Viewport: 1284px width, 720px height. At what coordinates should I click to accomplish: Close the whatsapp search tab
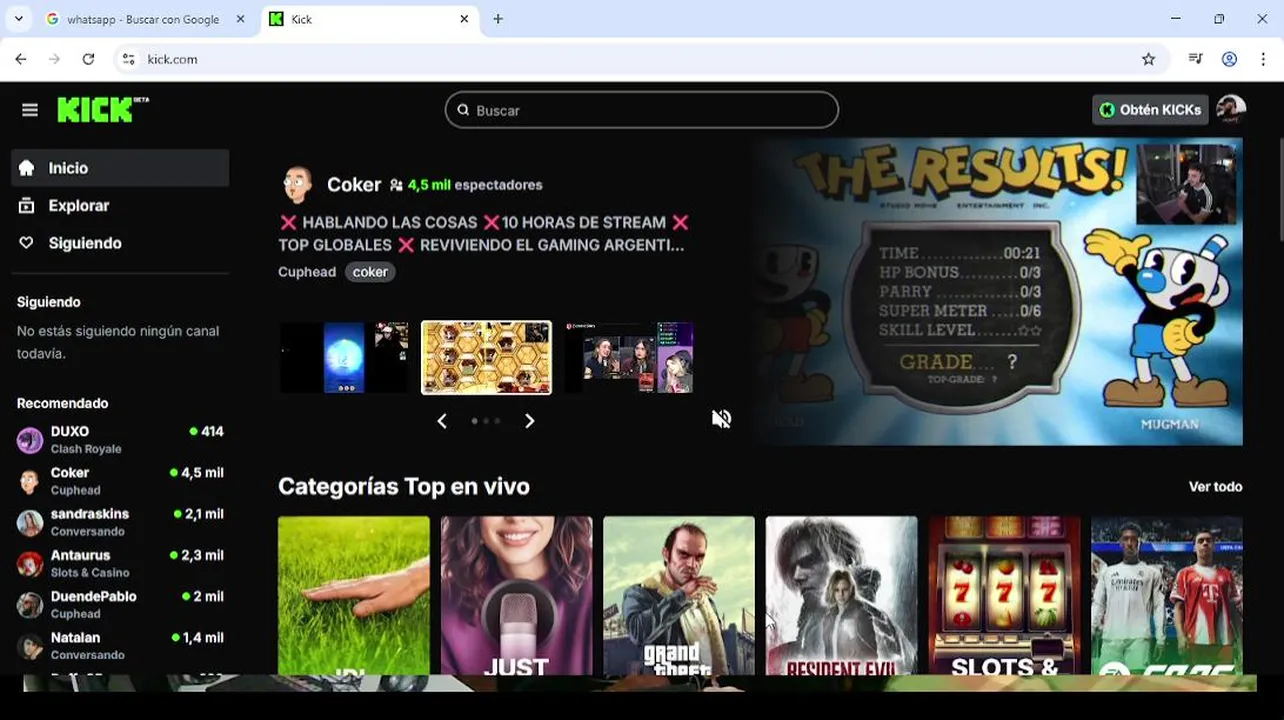click(x=240, y=19)
